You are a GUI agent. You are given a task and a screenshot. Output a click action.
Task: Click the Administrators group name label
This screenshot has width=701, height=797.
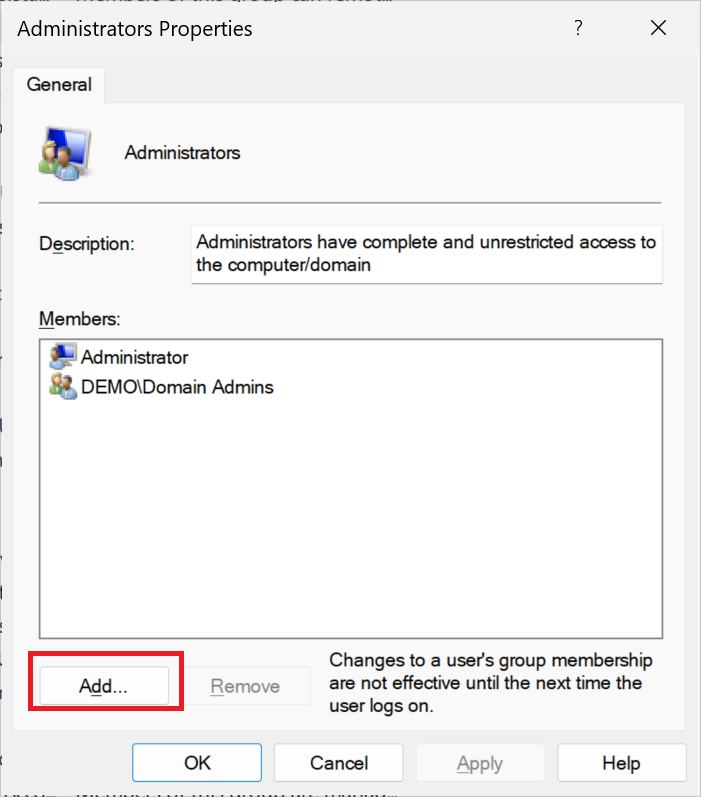click(x=182, y=152)
